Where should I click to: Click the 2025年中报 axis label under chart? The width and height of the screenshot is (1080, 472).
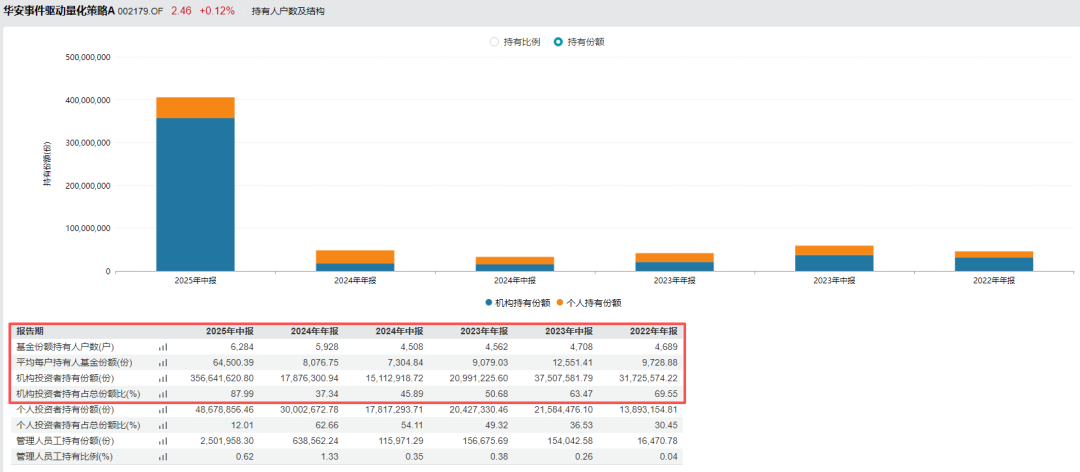tap(196, 281)
